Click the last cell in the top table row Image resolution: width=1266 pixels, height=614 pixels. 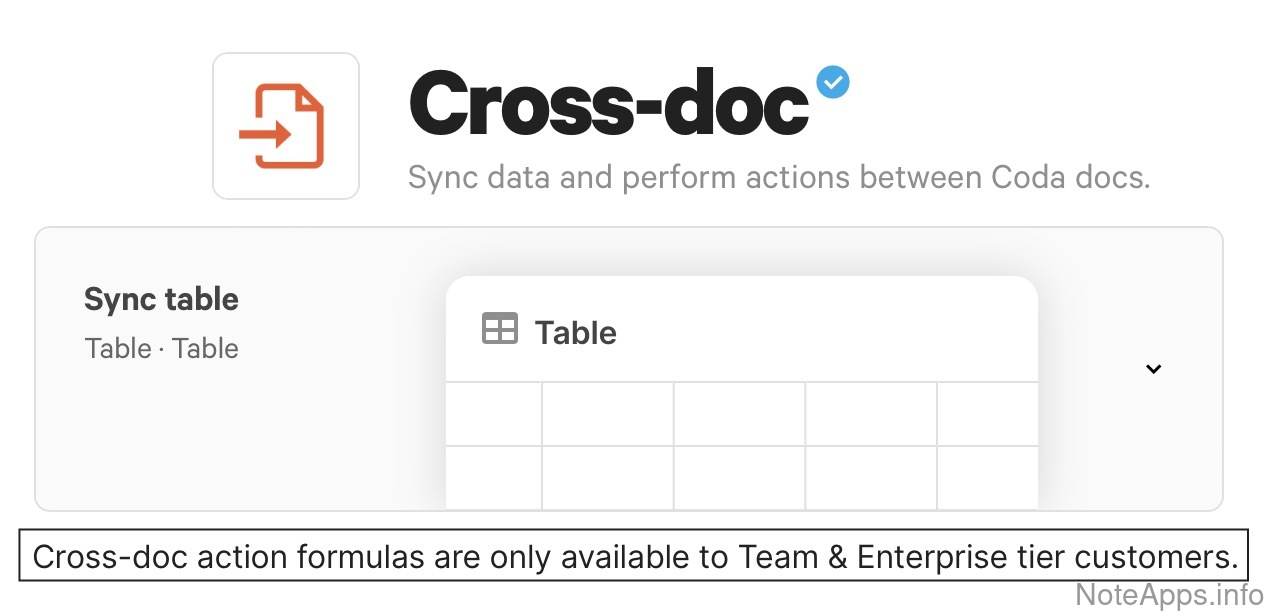click(987, 414)
